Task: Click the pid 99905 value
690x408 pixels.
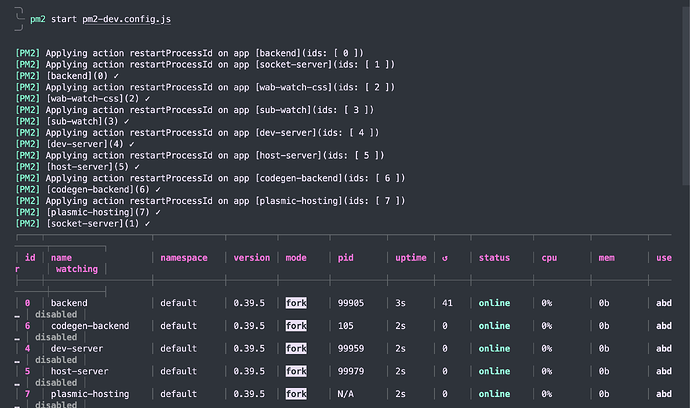Action: click(x=352, y=302)
